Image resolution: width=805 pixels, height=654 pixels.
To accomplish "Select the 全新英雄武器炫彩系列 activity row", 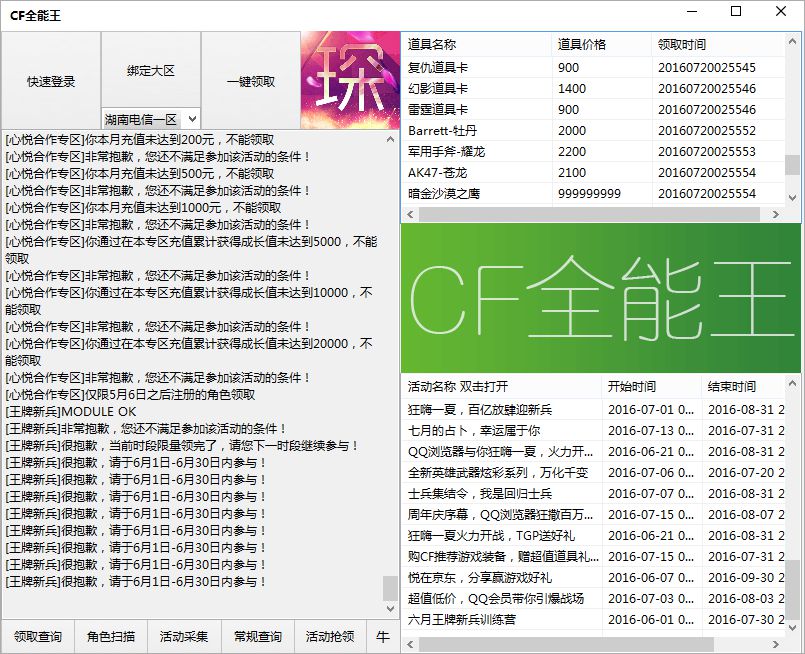I will 593,472.
